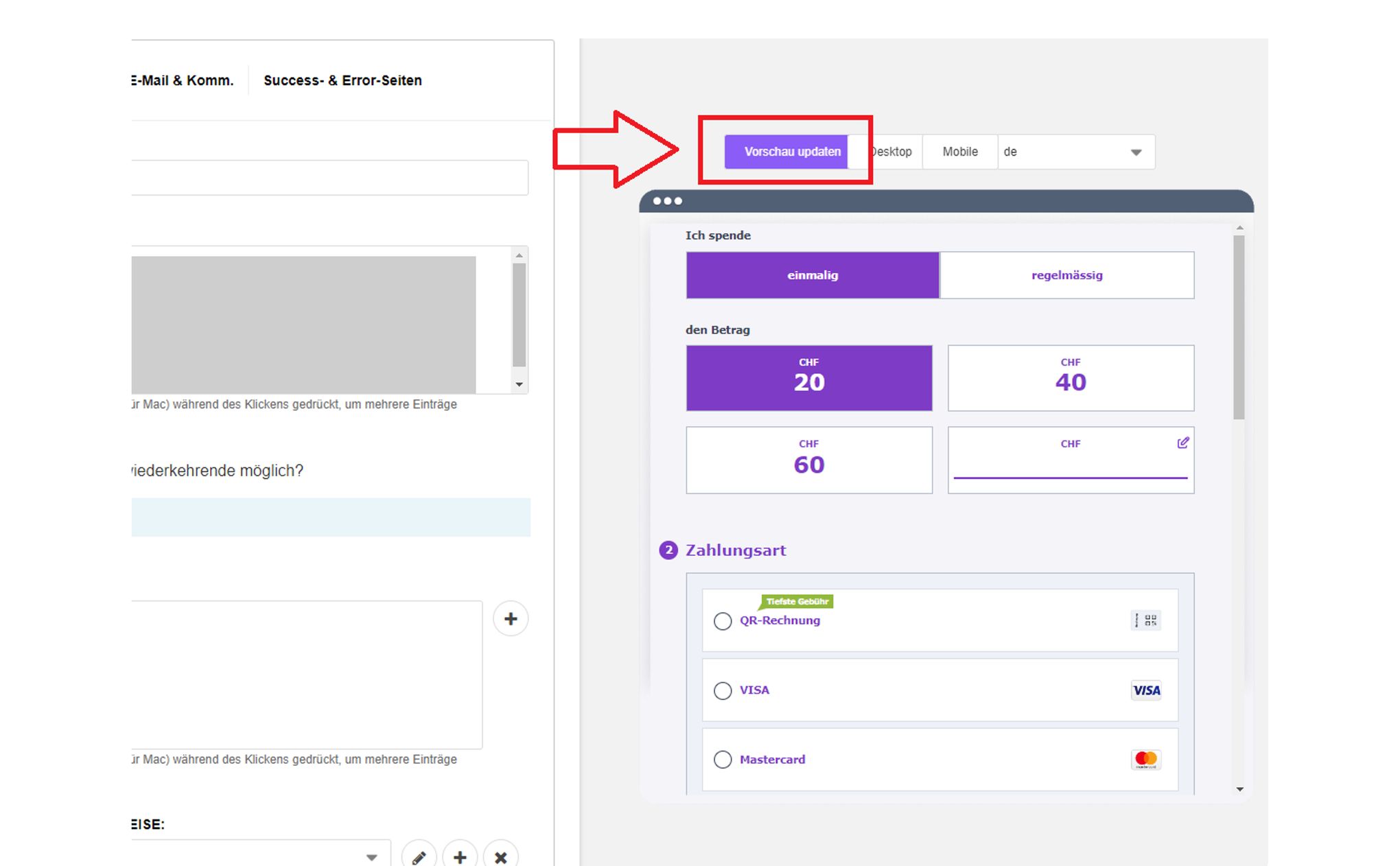Click the edit icon in custom CHF amount box

tap(1183, 443)
